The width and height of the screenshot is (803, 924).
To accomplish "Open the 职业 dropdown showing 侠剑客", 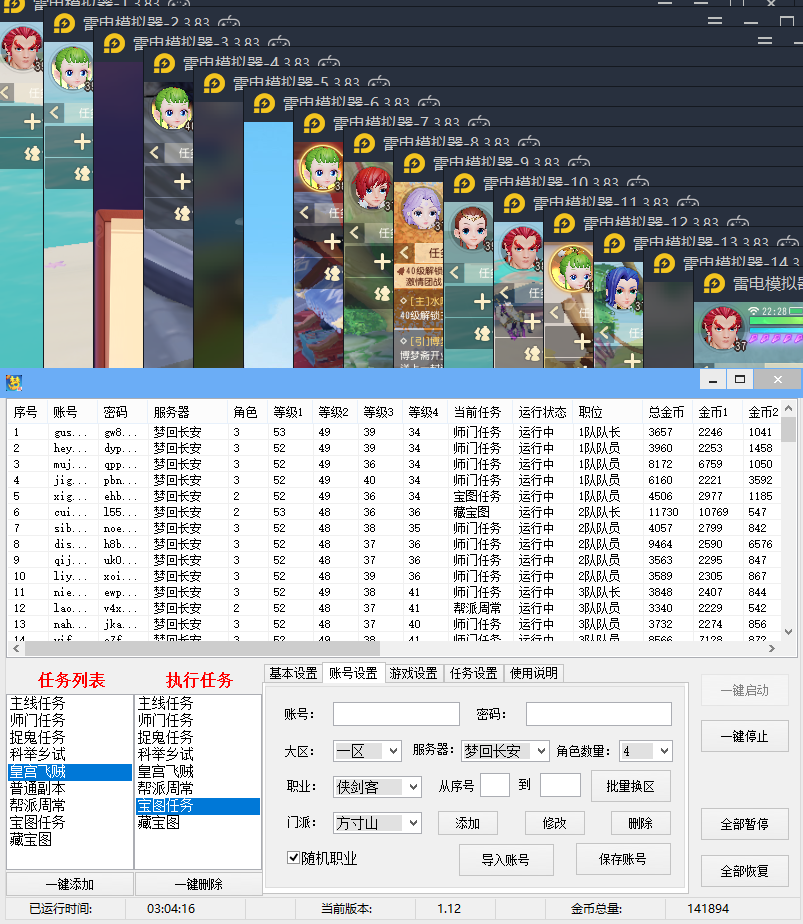I will [377, 787].
